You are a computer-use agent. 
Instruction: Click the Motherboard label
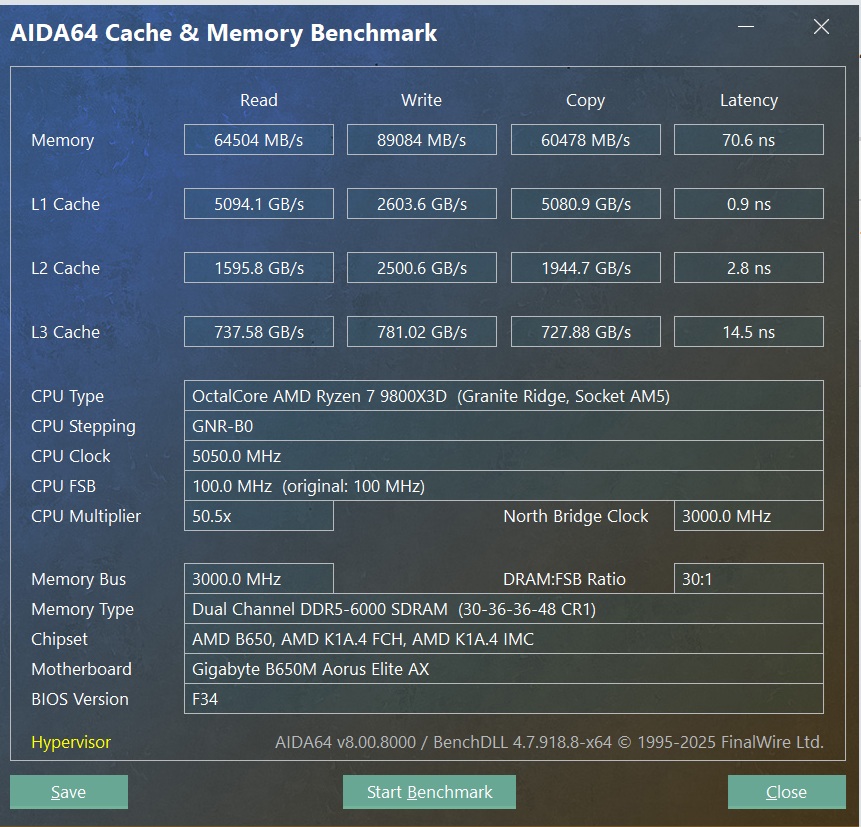(81, 669)
